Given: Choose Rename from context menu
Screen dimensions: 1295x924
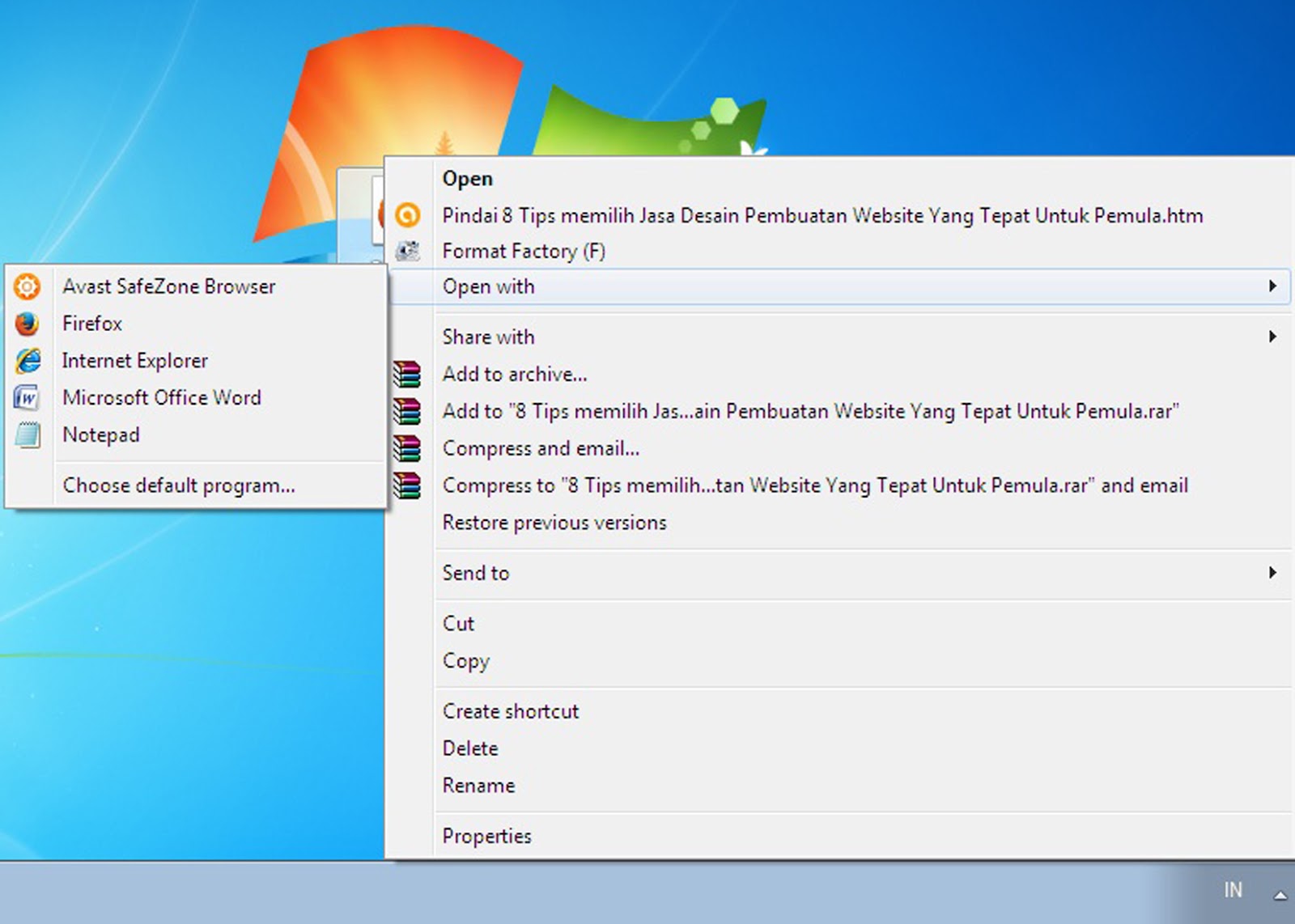Looking at the screenshot, I should tap(839, 786).
